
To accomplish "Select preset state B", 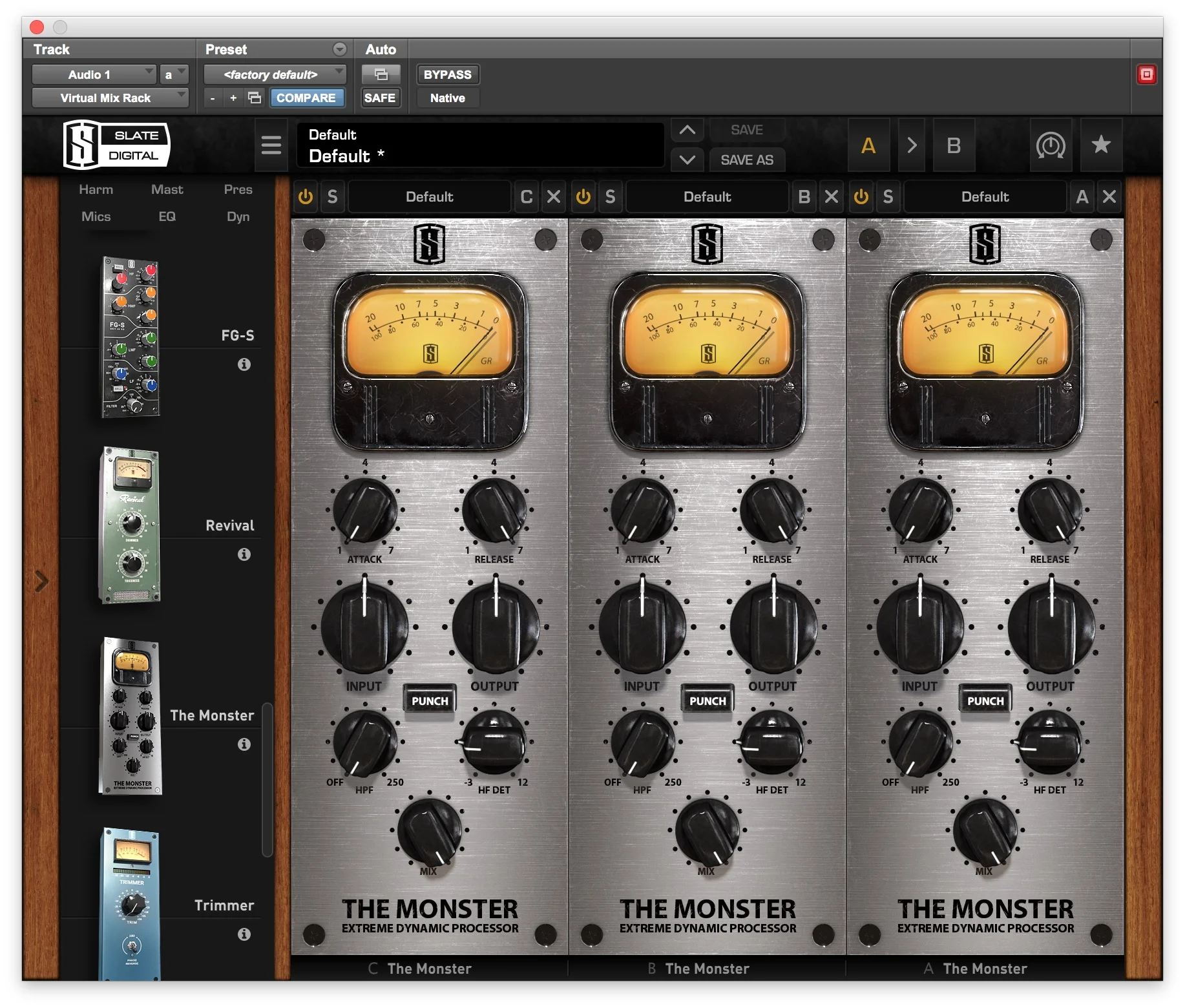I will (954, 145).
